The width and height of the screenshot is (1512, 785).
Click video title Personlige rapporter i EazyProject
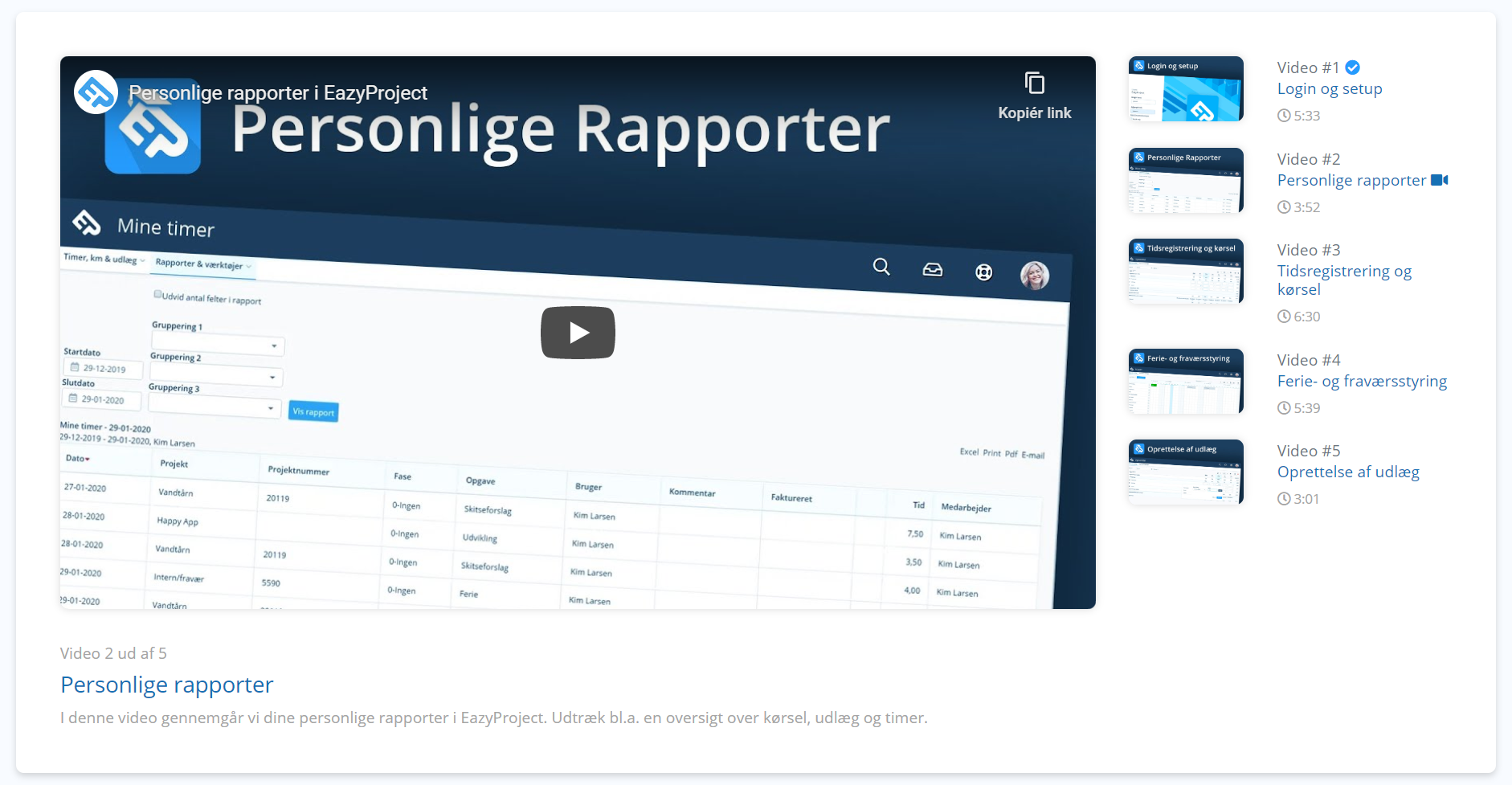pos(278,93)
